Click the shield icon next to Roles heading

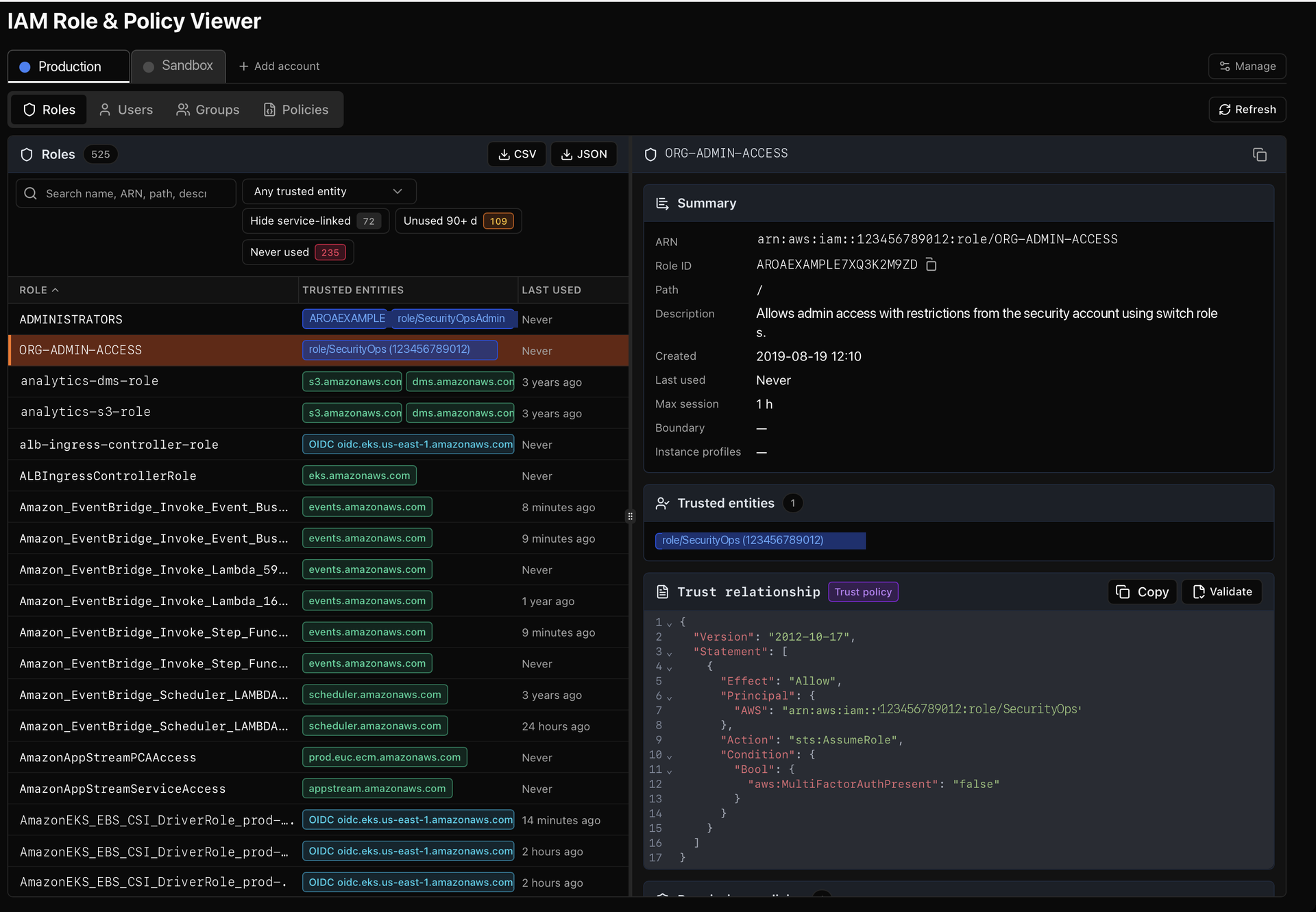[x=27, y=155]
